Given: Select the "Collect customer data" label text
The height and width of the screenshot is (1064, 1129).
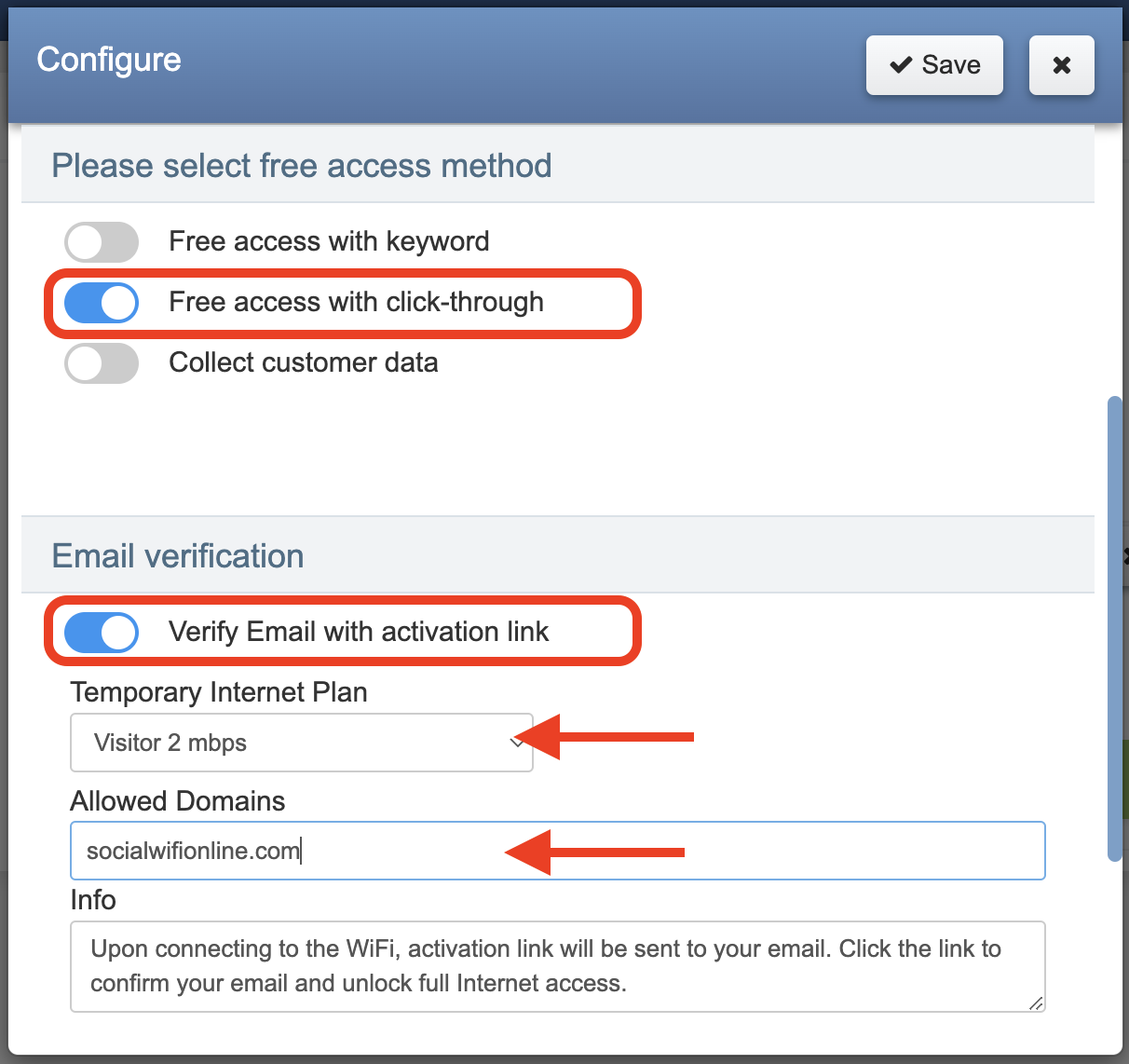Looking at the screenshot, I should (303, 363).
